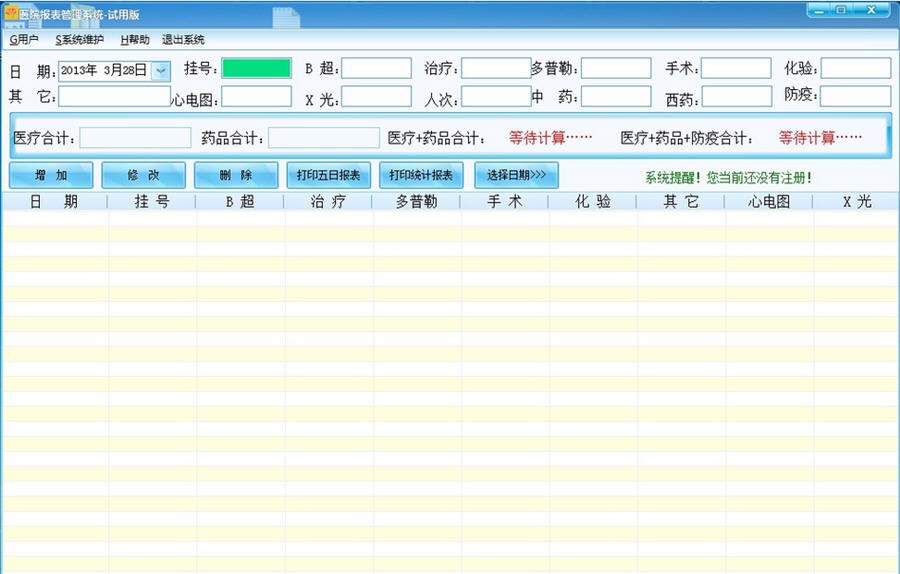The height and width of the screenshot is (574, 900).
Task: Click the 心电图 input field
Action: (x=256, y=96)
